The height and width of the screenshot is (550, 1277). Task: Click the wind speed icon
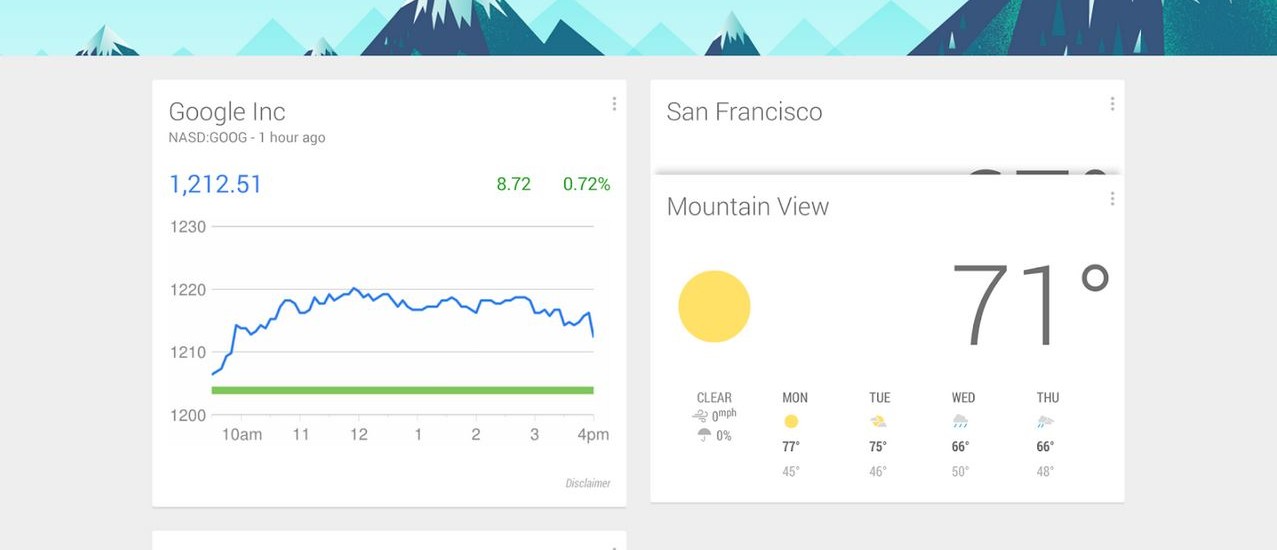coord(700,415)
